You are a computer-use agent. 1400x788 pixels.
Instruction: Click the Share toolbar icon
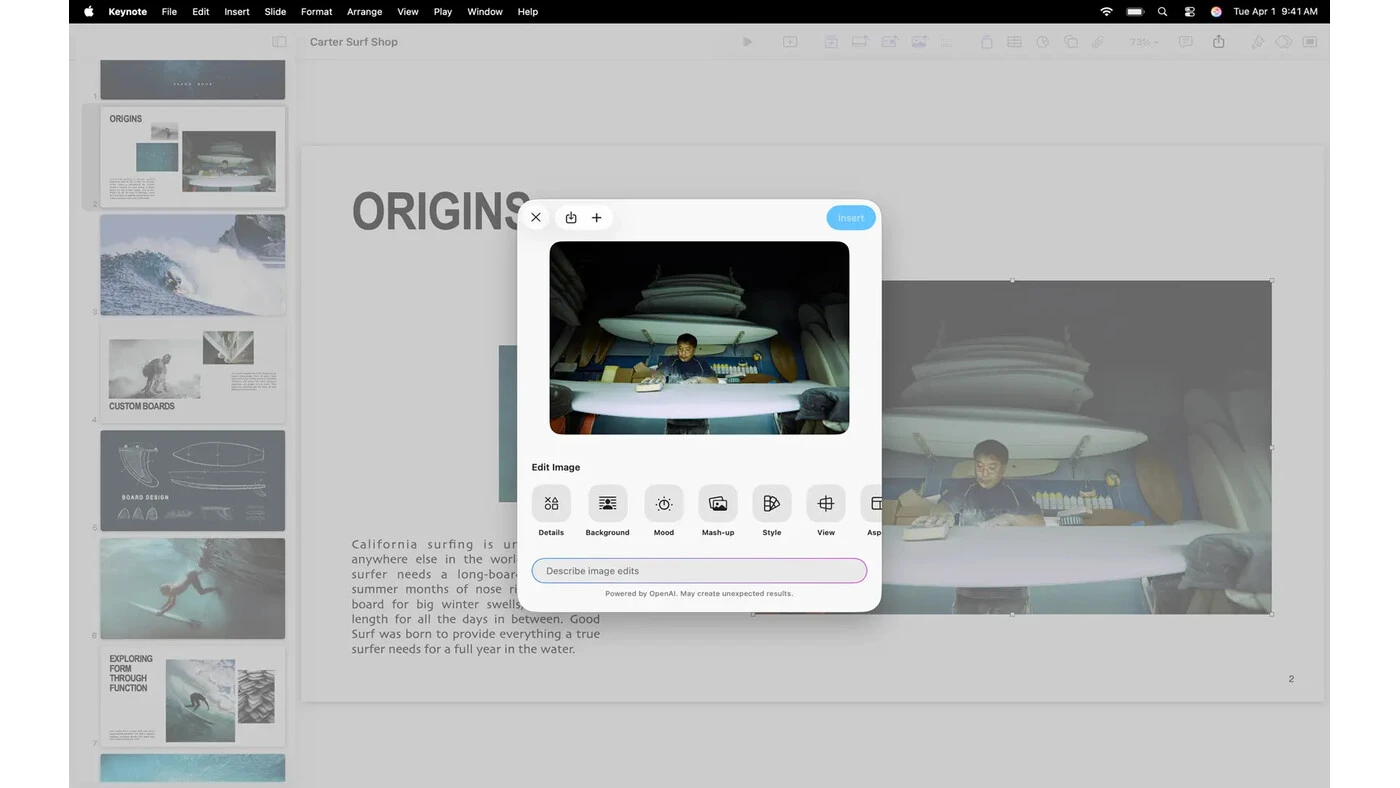pos(1218,42)
